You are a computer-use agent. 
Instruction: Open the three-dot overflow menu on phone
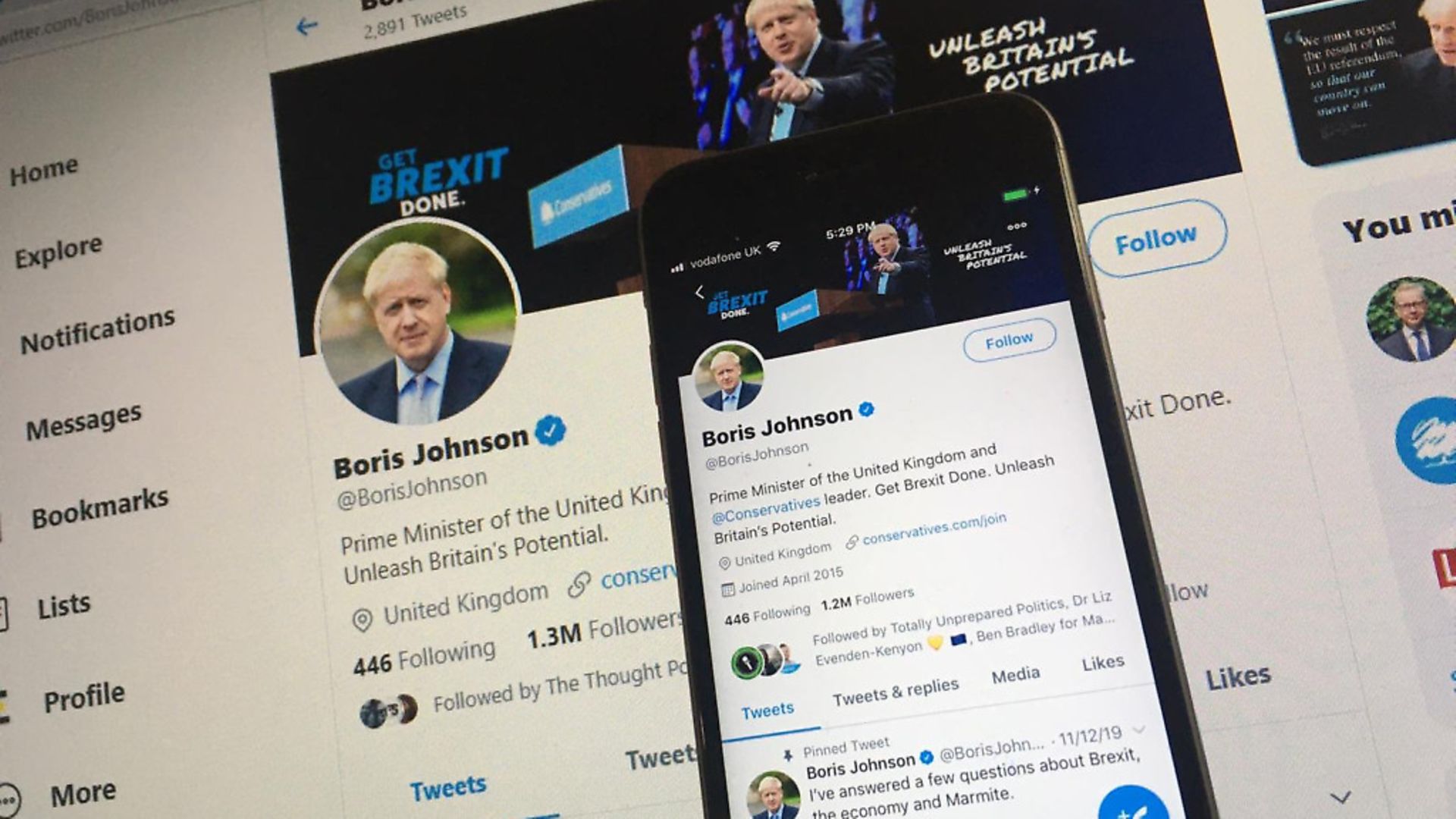[1017, 226]
